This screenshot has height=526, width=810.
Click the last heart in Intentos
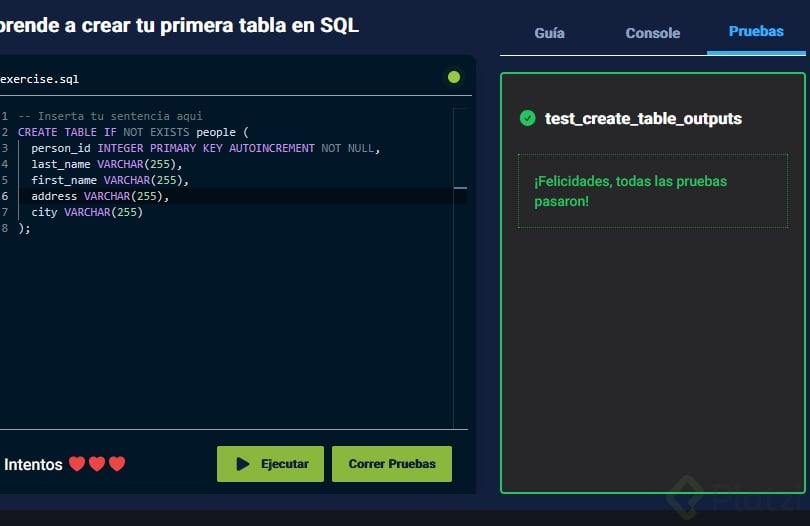(x=117, y=464)
